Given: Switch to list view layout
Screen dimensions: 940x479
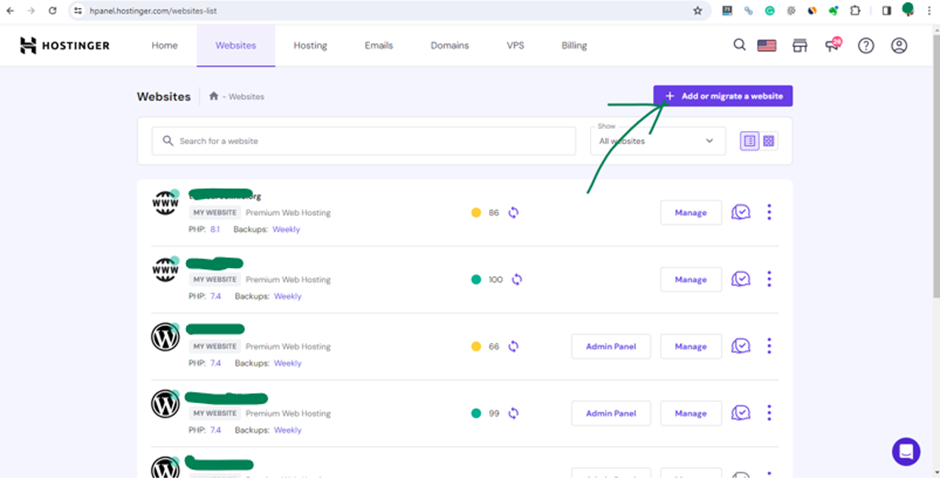Looking at the screenshot, I should click(749, 141).
